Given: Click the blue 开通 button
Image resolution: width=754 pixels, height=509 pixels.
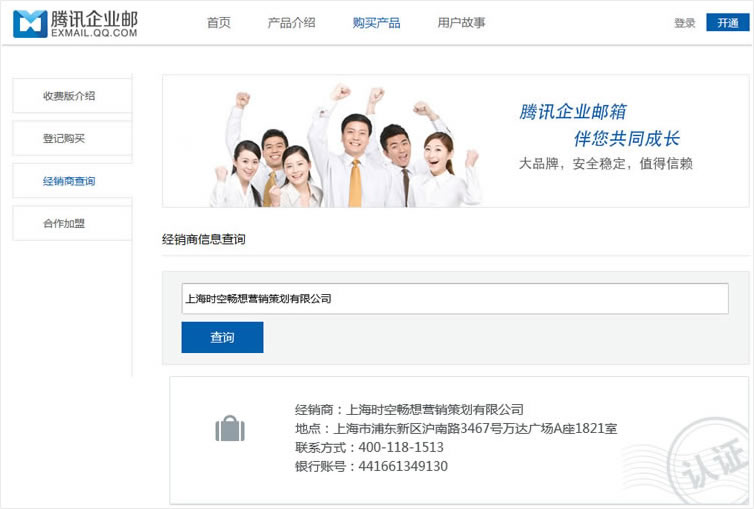Looking at the screenshot, I should click(x=728, y=23).
